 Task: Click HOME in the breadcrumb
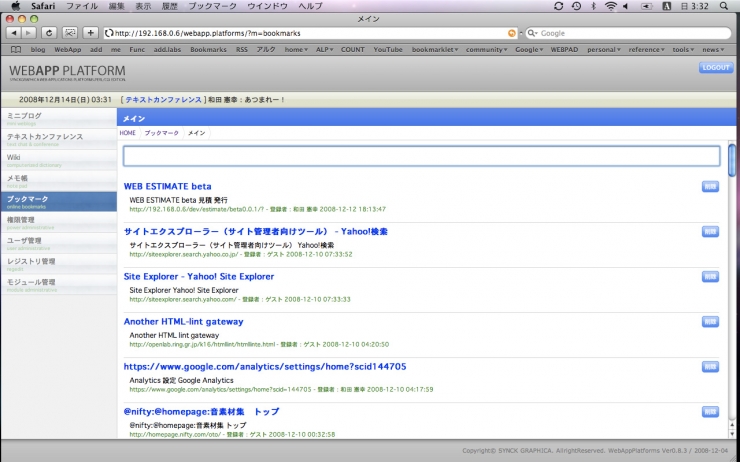127,133
